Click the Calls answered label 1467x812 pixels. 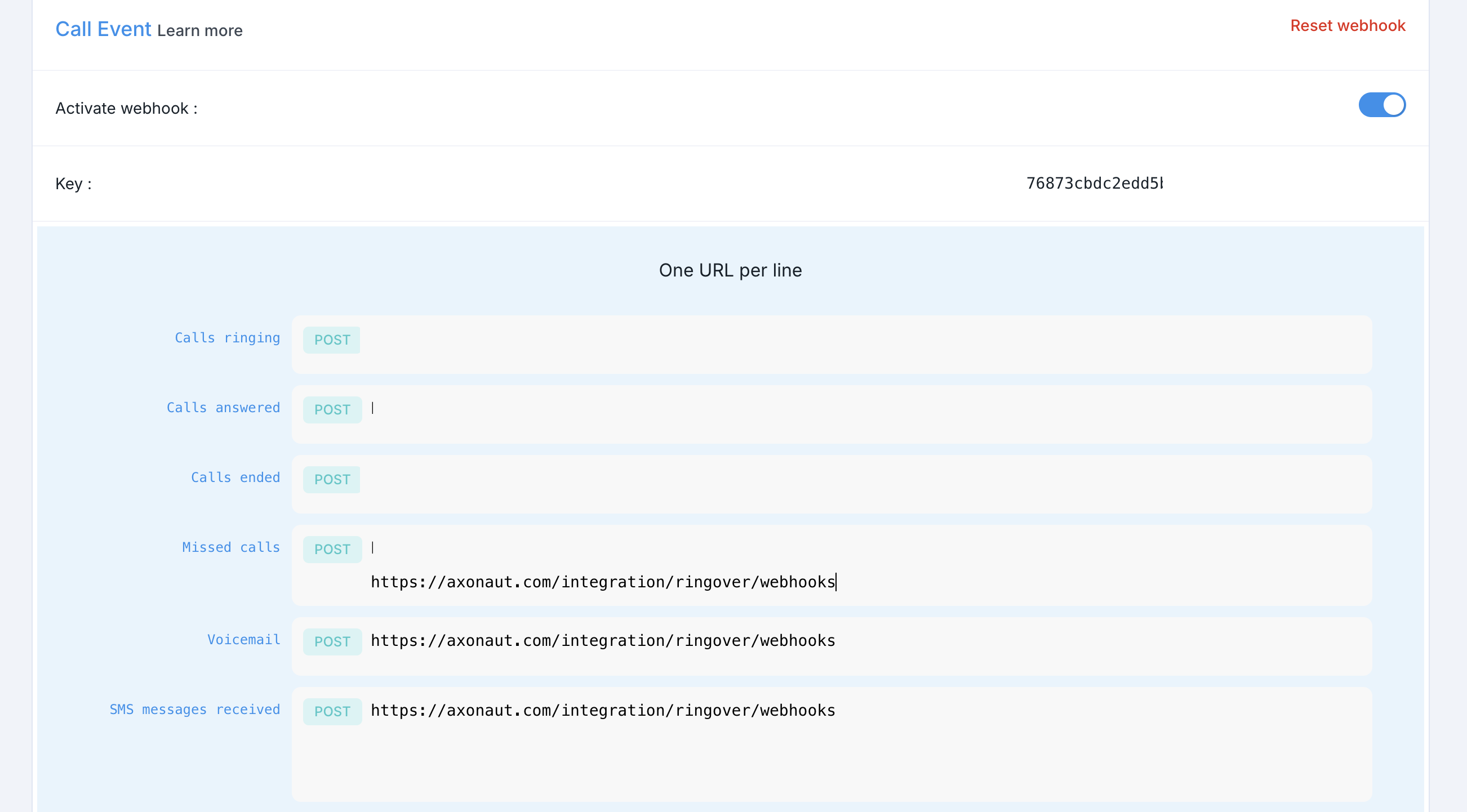point(223,408)
